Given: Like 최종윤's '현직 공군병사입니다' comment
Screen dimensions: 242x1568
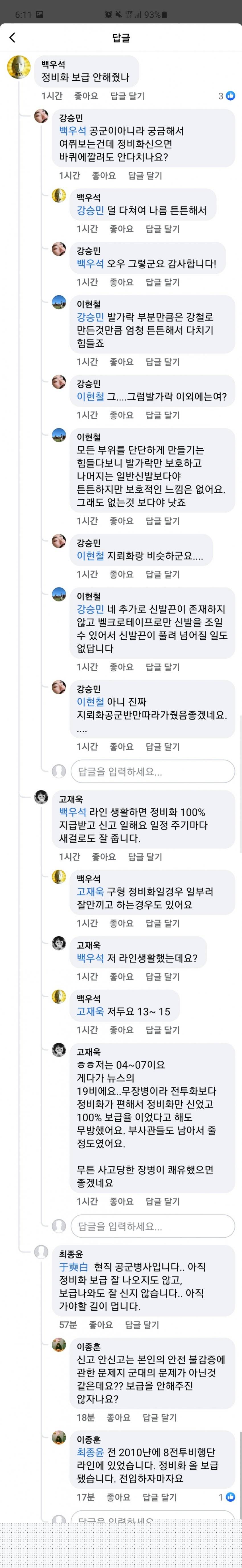Looking at the screenshot, I should point(100,1325).
